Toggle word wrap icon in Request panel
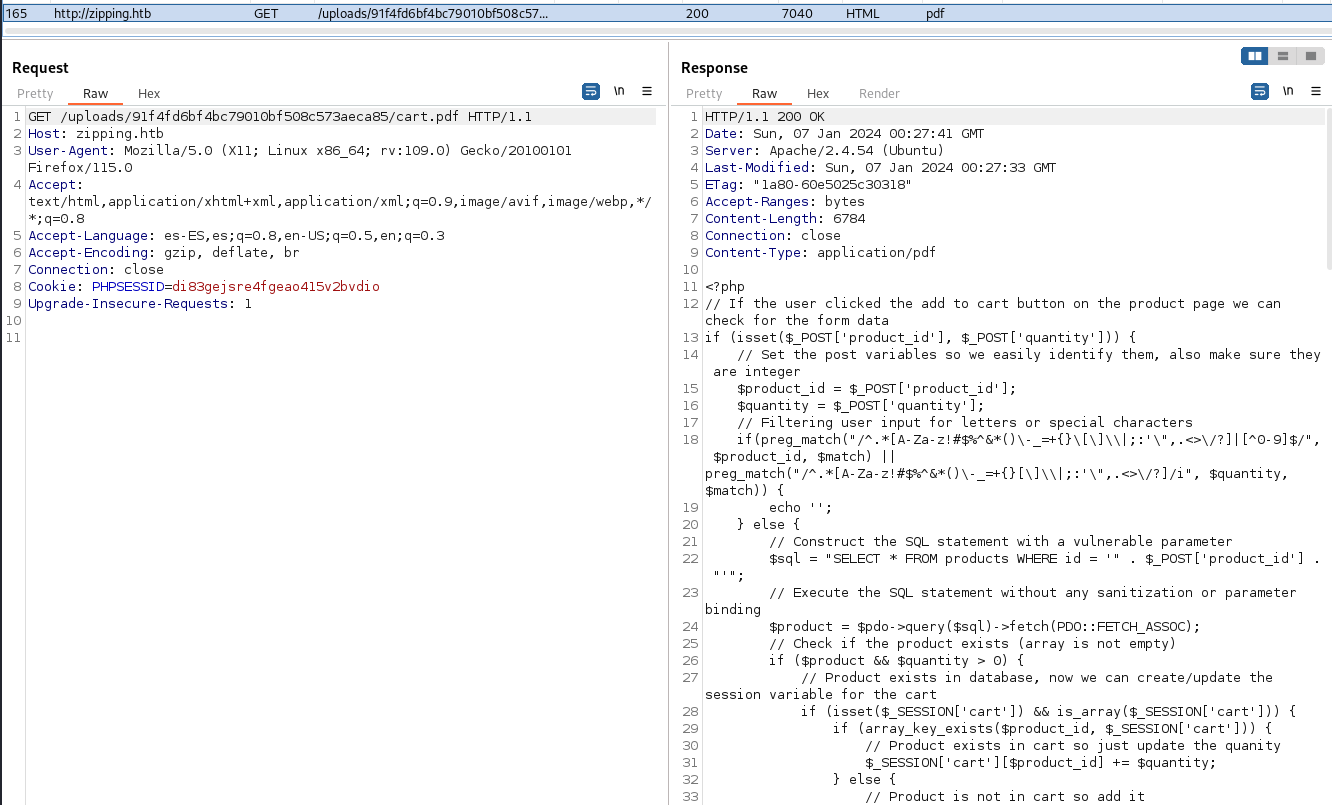Screen dimensions: 1332x805 coord(591,91)
